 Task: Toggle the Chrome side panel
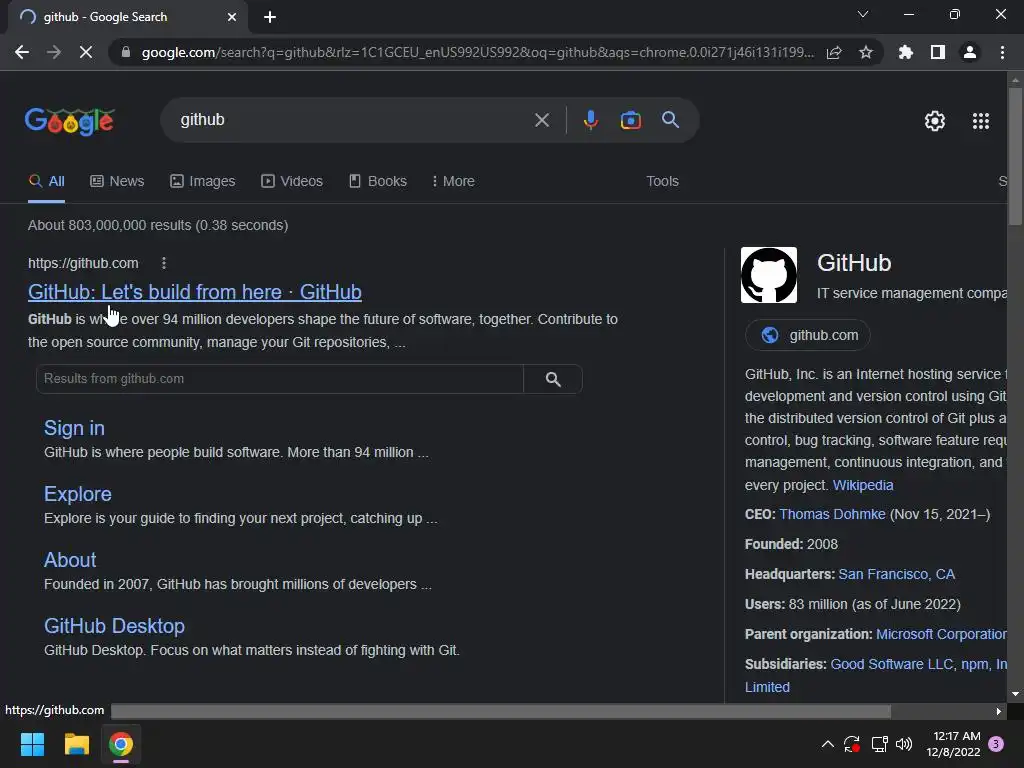pyautogui.click(x=938, y=52)
